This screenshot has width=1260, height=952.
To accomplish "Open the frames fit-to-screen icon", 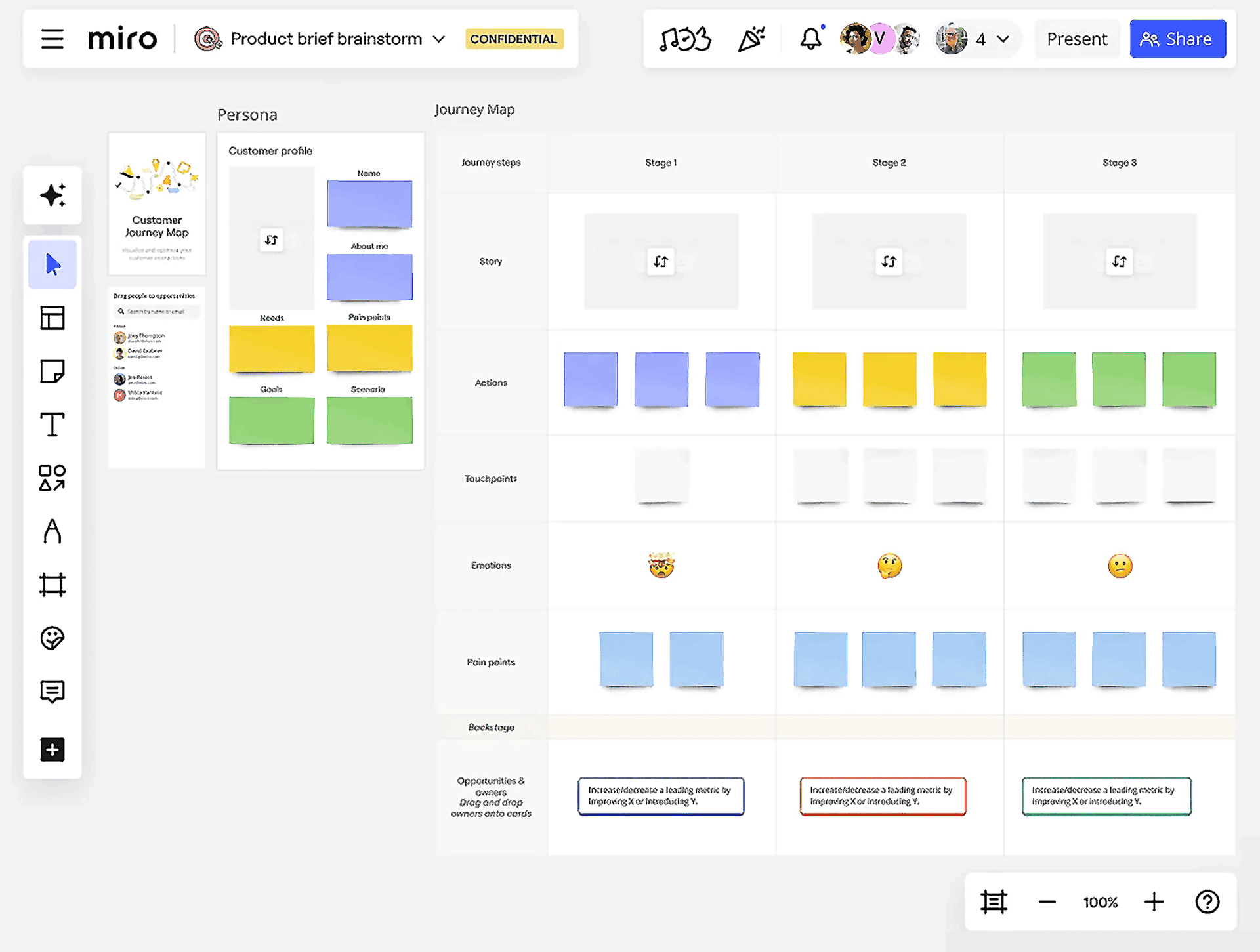I will pyautogui.click(x=994, y=901).
